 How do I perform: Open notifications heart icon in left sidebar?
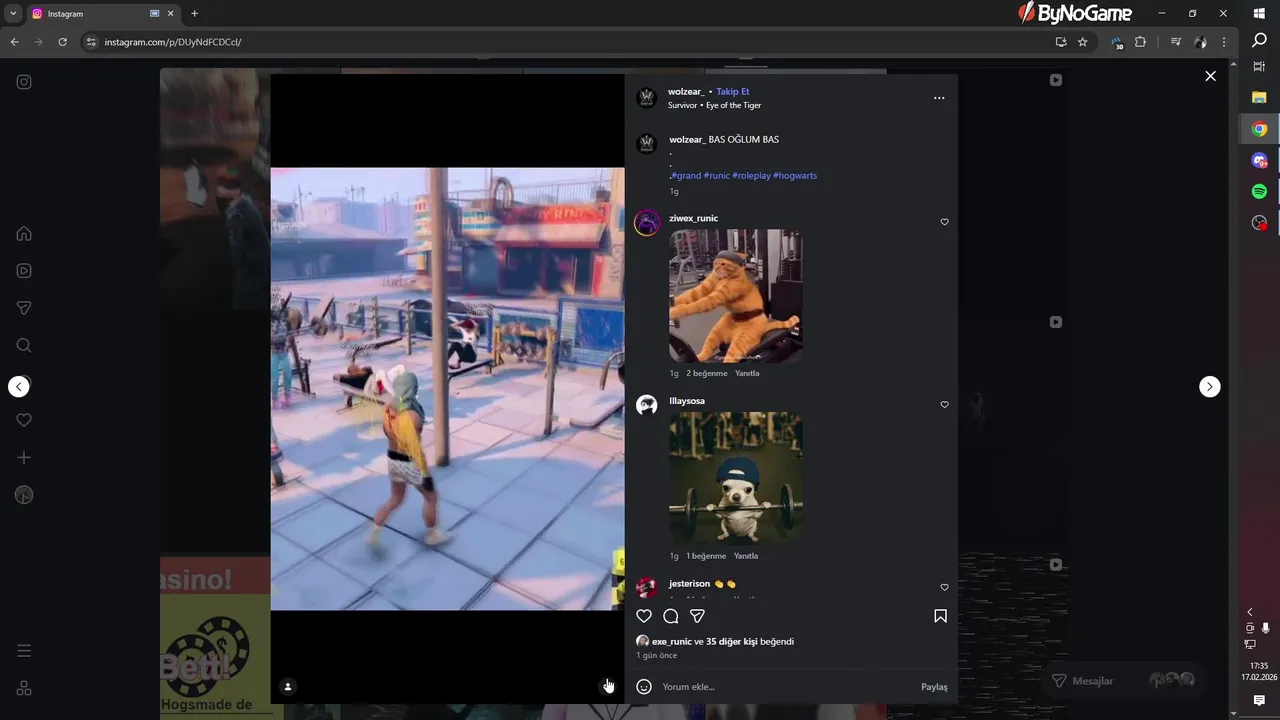24,420
